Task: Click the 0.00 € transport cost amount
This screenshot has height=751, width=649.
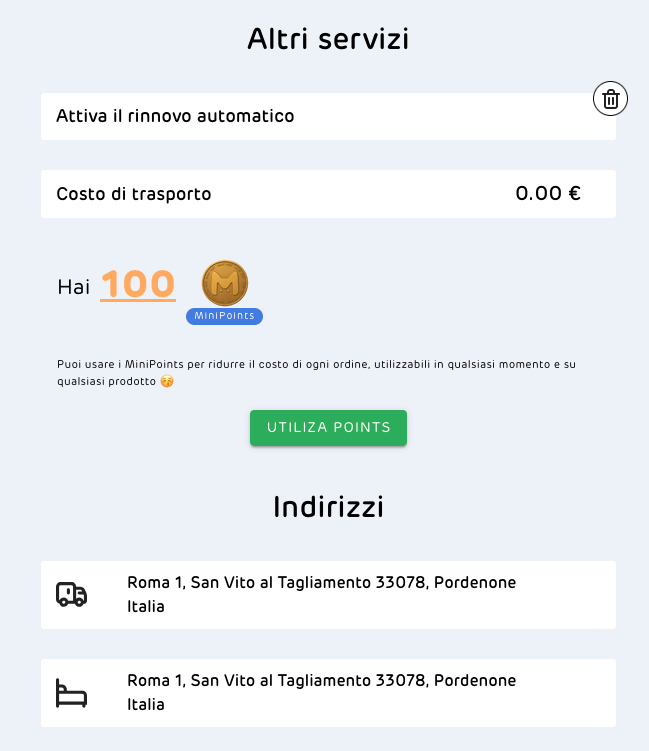Action: point(548,194)
